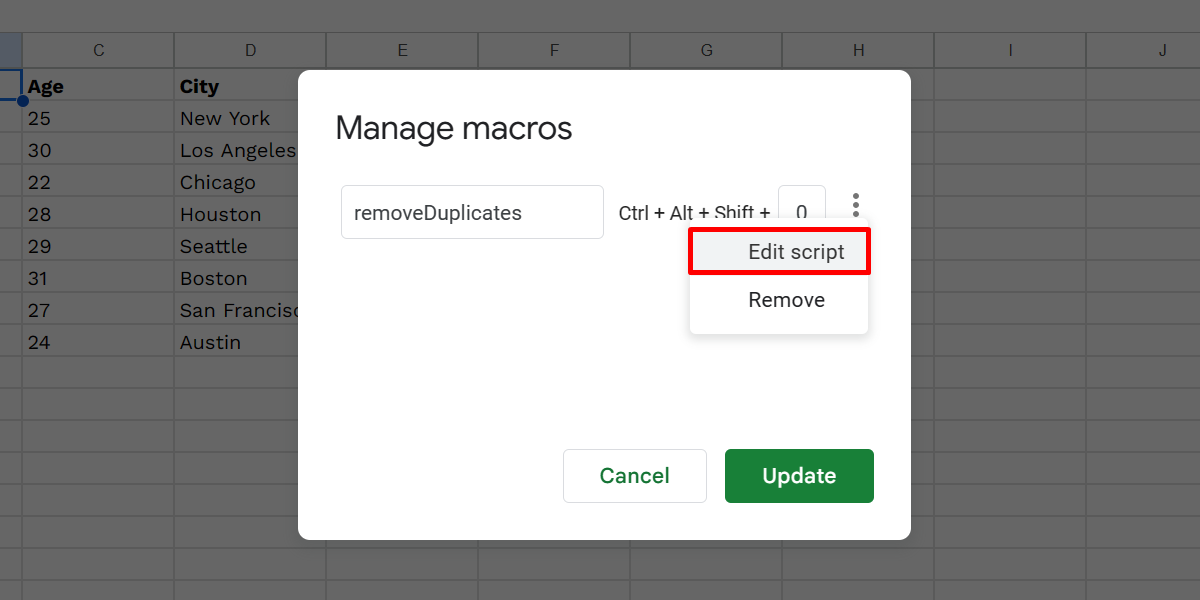This screenshot has width=1200, height=600.
Task: Select column header D
Action: coord(249,49)
